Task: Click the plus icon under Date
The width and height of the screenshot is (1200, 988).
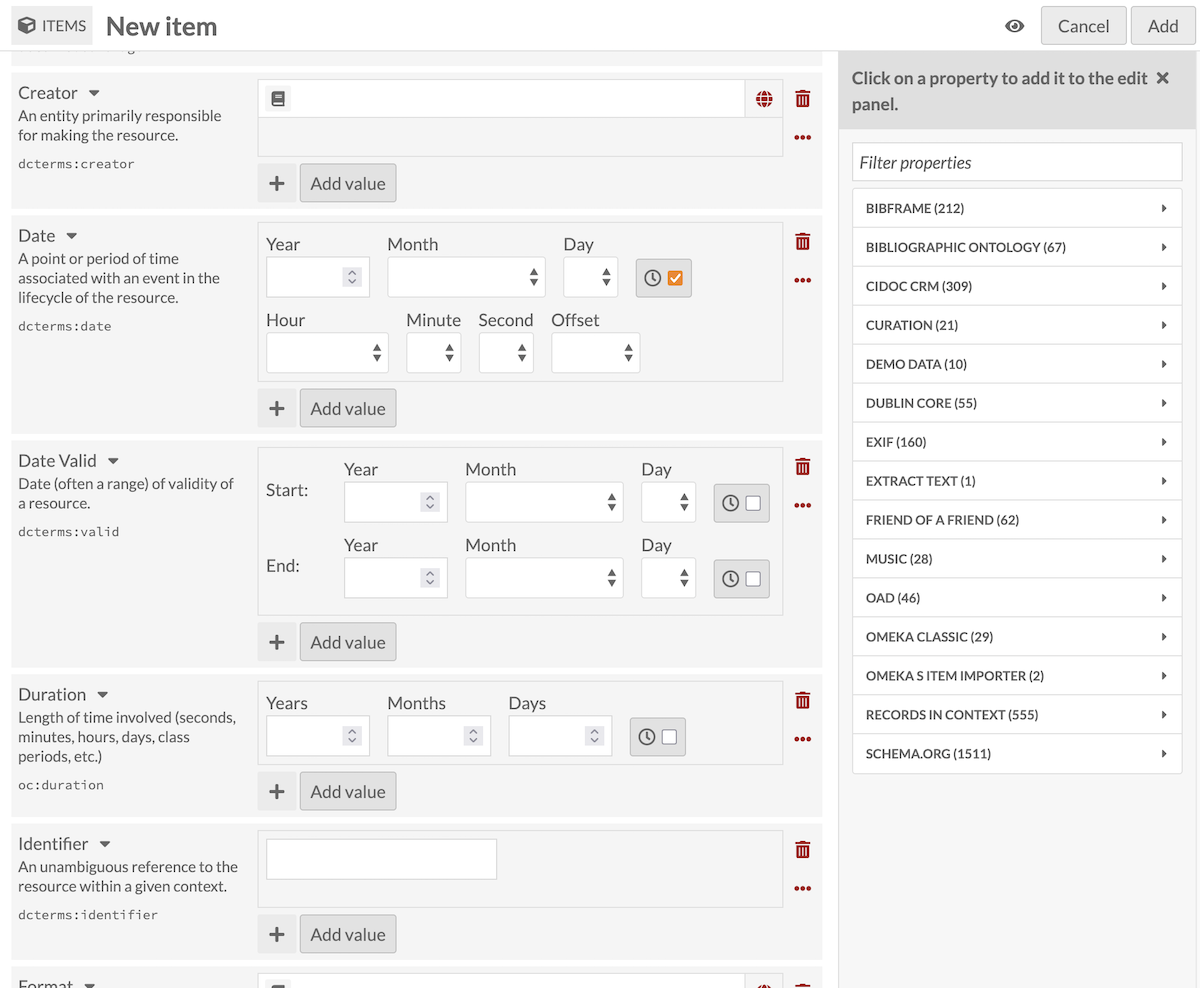Action: (x=277, y=409)
